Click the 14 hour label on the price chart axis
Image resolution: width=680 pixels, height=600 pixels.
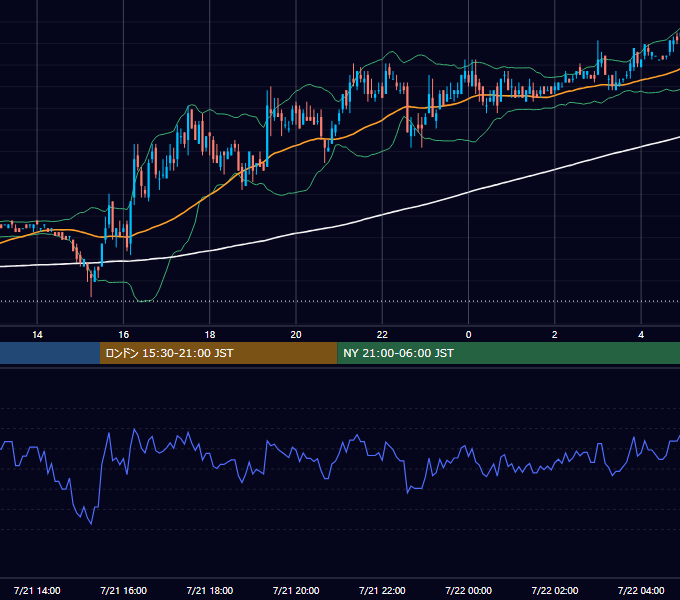[37, 335]
